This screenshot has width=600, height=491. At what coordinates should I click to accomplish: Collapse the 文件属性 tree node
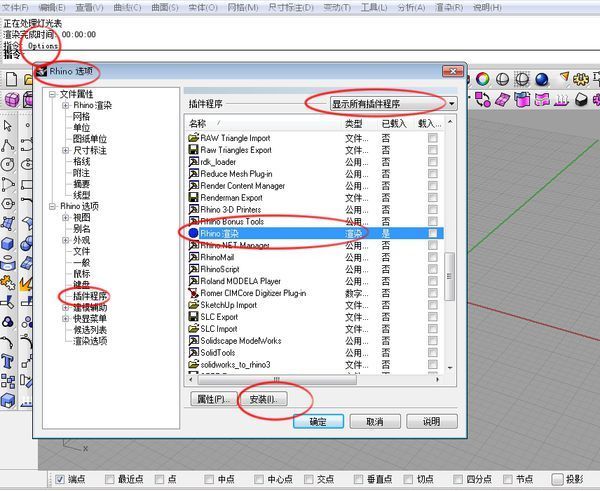[x=52, y=94]
